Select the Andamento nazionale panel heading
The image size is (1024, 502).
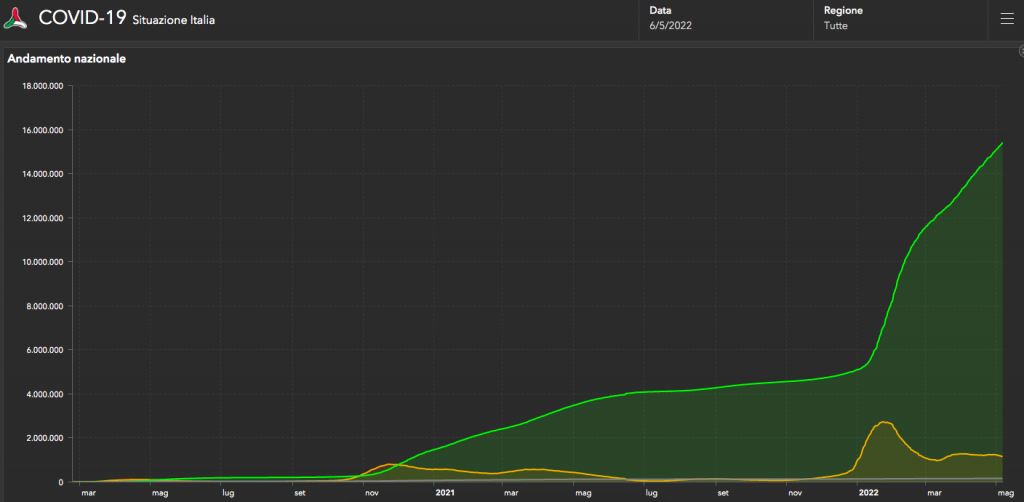click(67, 59)
